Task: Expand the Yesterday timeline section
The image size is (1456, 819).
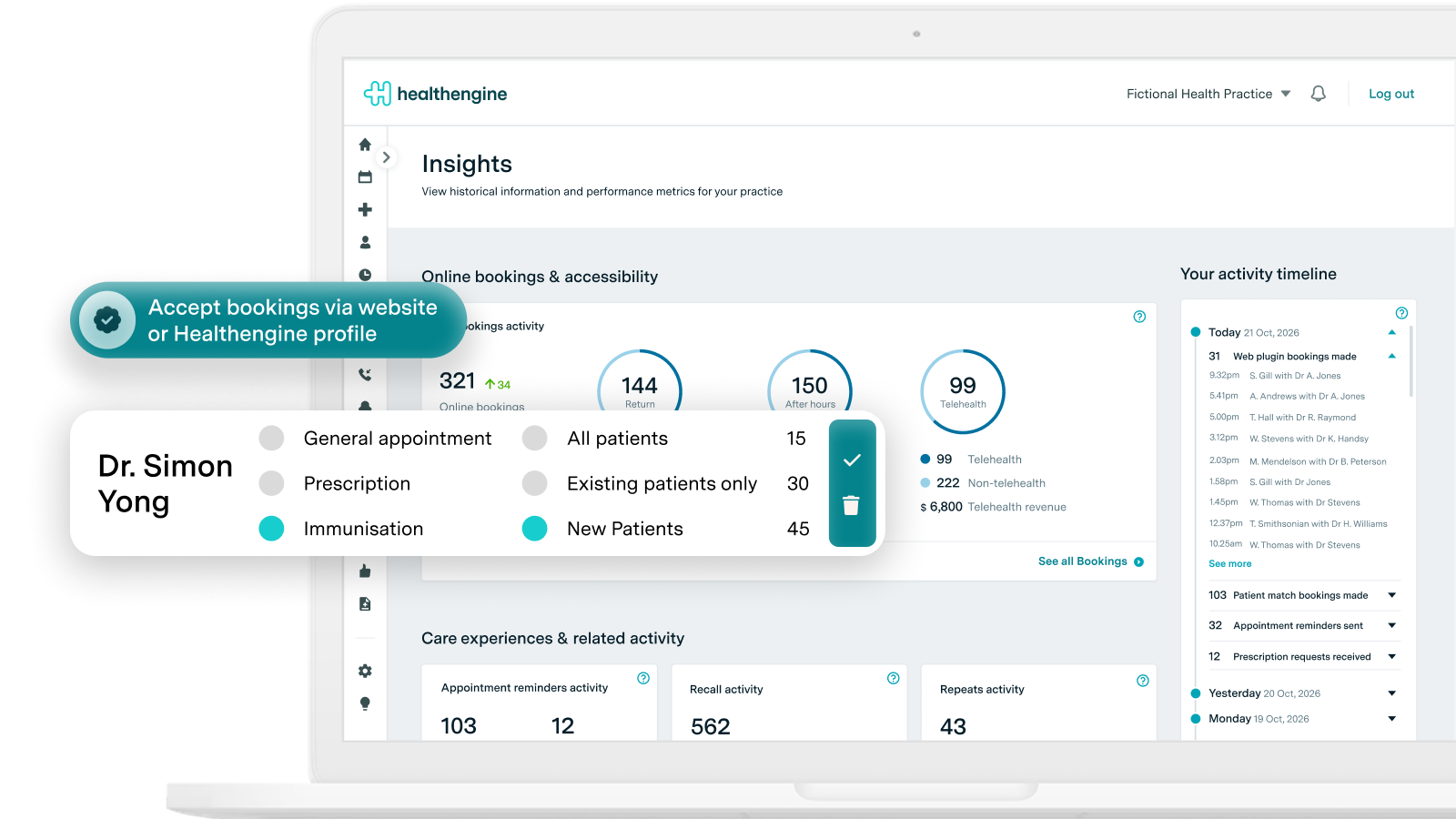Action: coord(1391,693)
